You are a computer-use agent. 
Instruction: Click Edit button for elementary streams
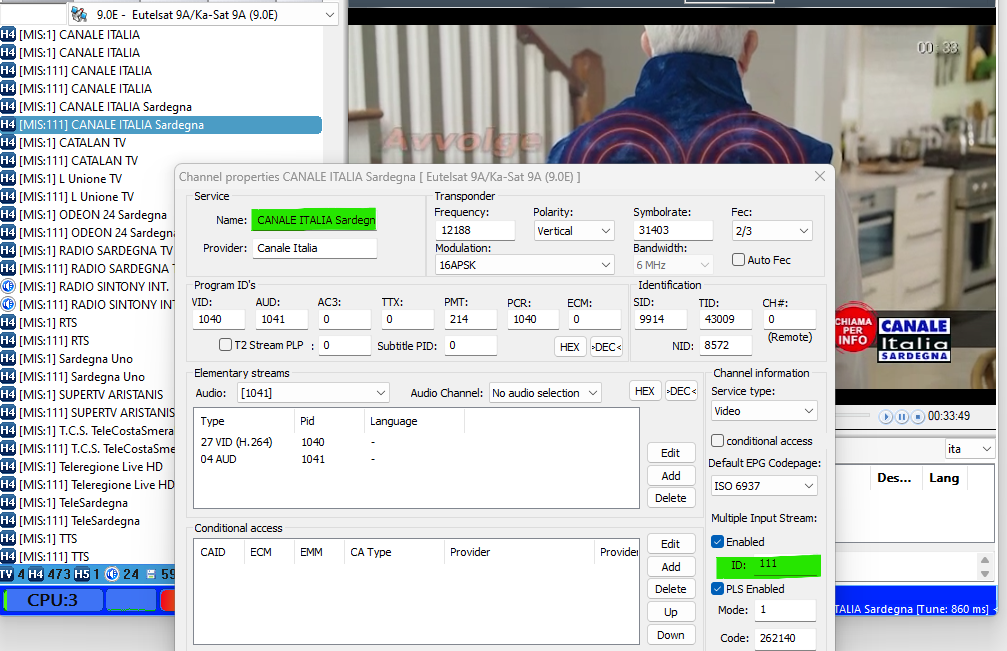[670, 453]
